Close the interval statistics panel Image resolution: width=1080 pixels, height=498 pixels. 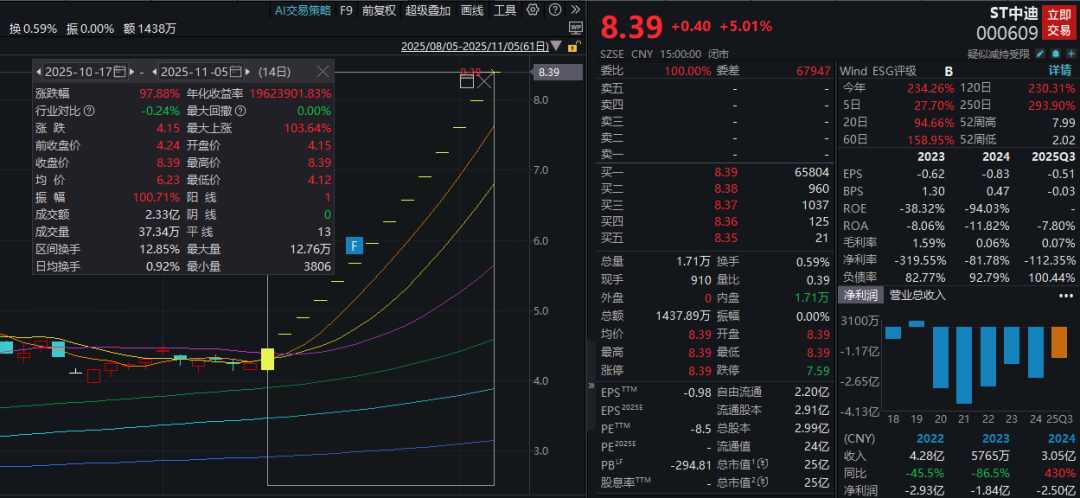point(322,71)
